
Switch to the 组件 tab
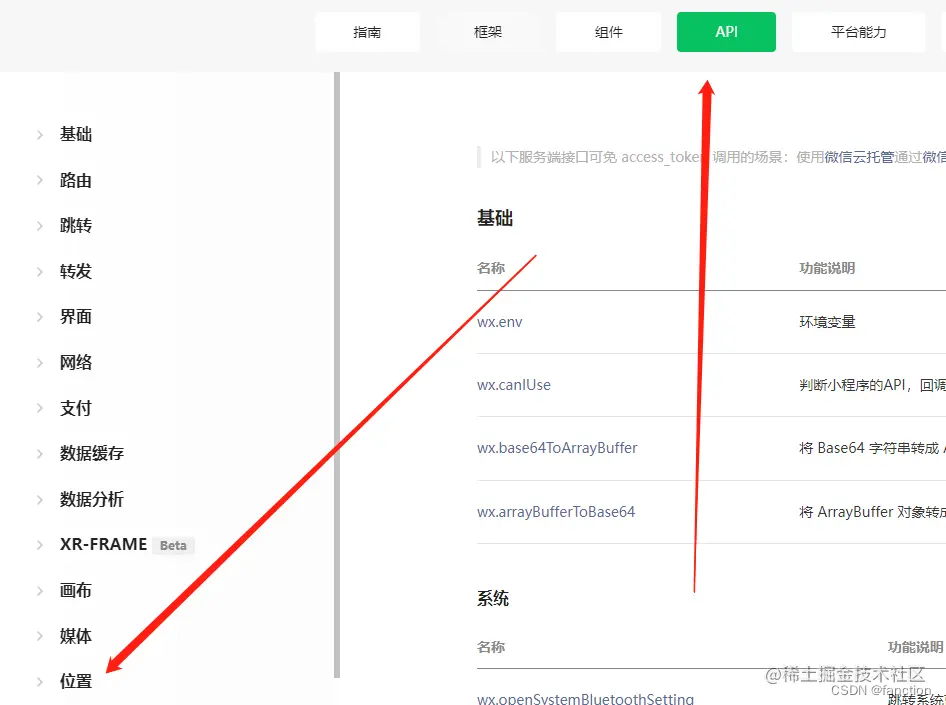(607, 31)
